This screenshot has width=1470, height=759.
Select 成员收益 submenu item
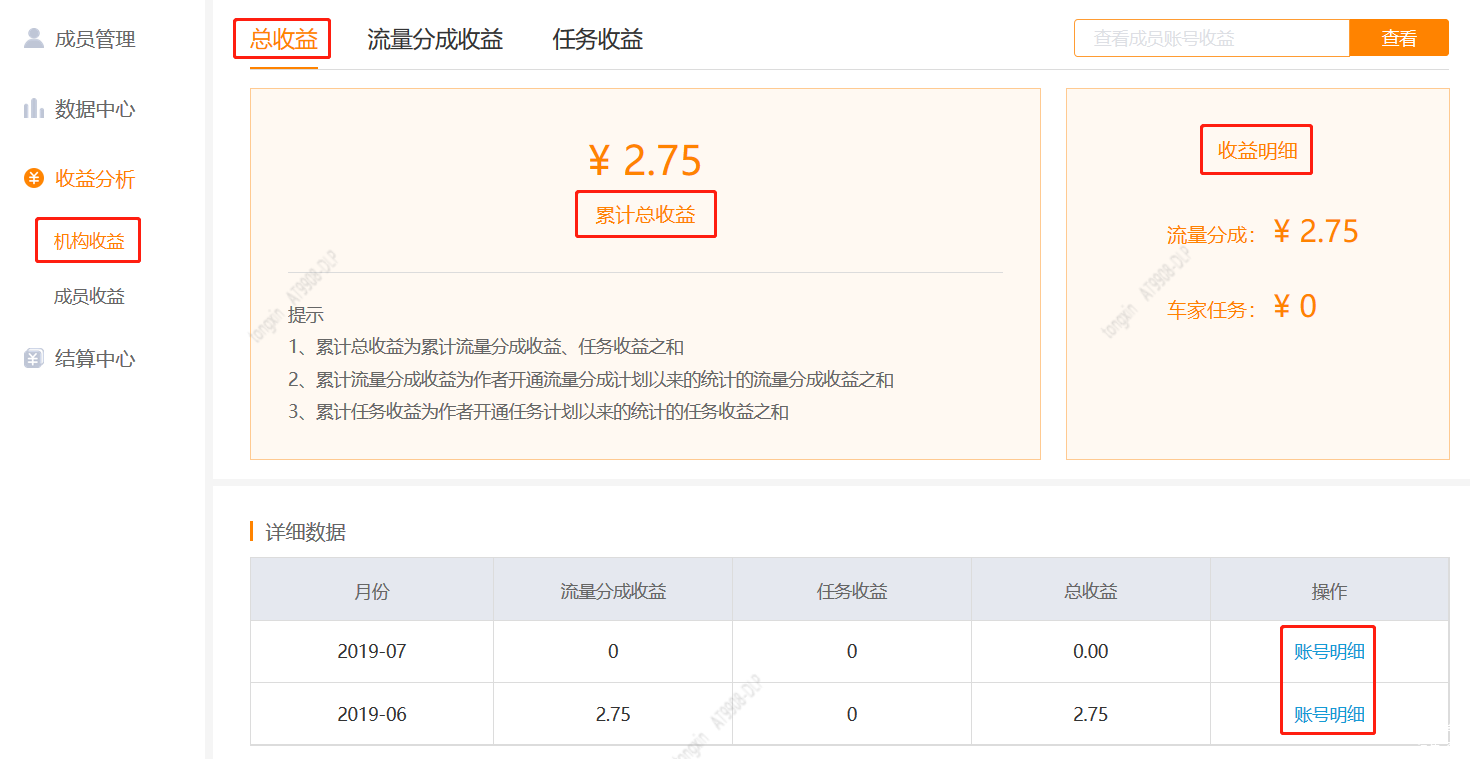tap(89, 297)
